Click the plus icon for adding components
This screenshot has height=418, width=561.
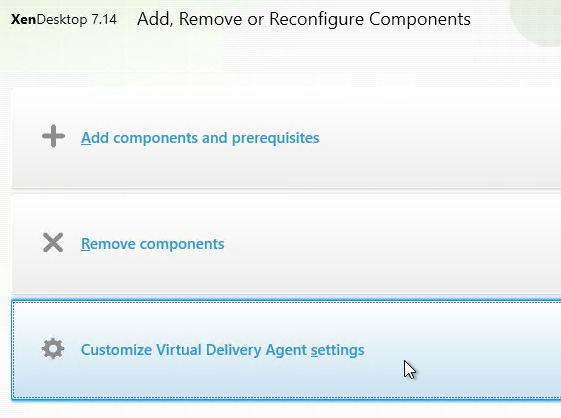tap(53, 136)
